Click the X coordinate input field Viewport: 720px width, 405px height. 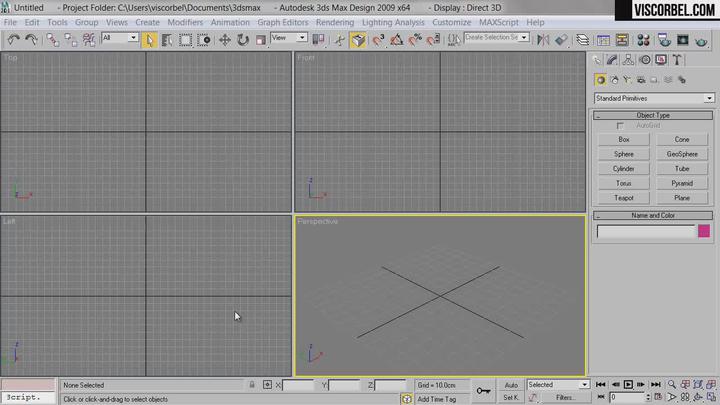(298, 385)
